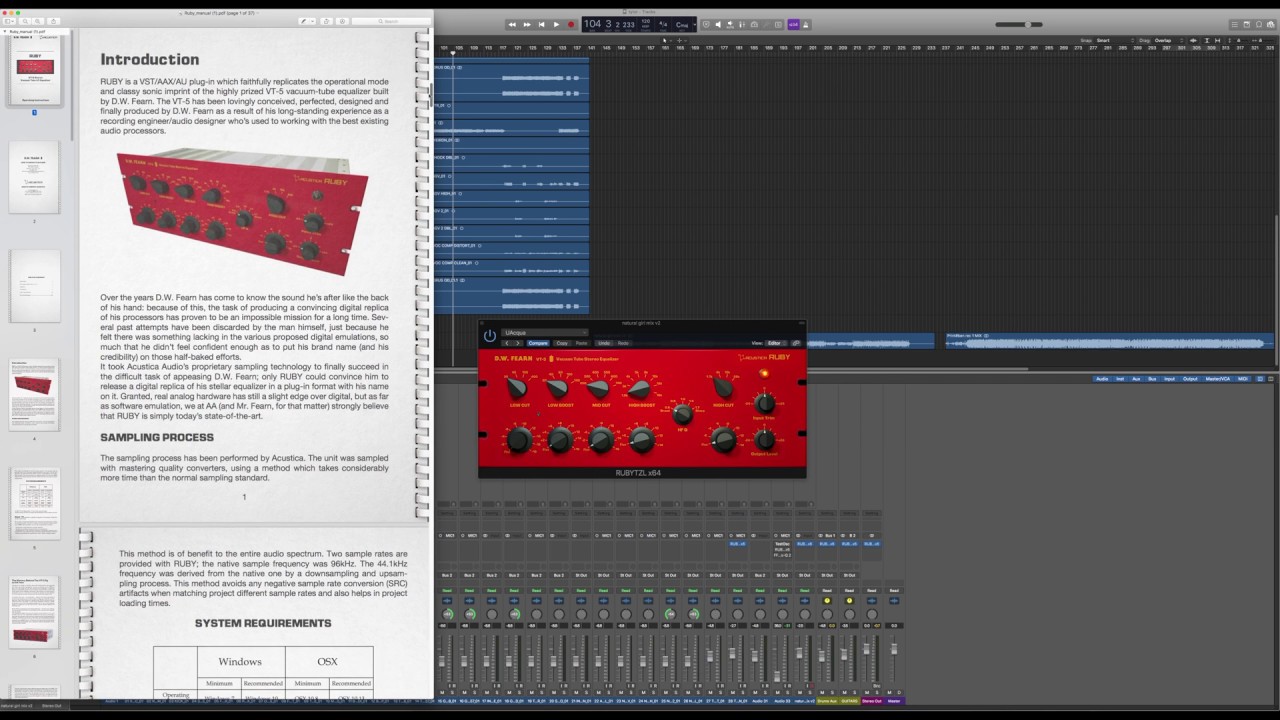Collapse the Ruby_manual pdf sidebar entry
Image resolution: width=1280 pixels, height=720 pixels.
pyautogui.click(x=5, y=31)
